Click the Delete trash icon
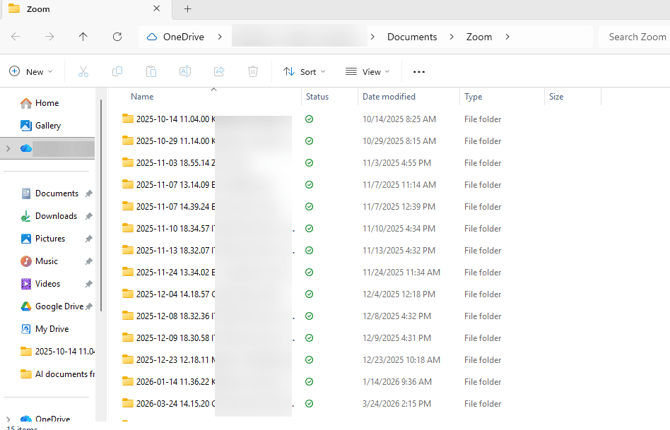The width and height of the screenshot is (670, 430). coord(253,72)
